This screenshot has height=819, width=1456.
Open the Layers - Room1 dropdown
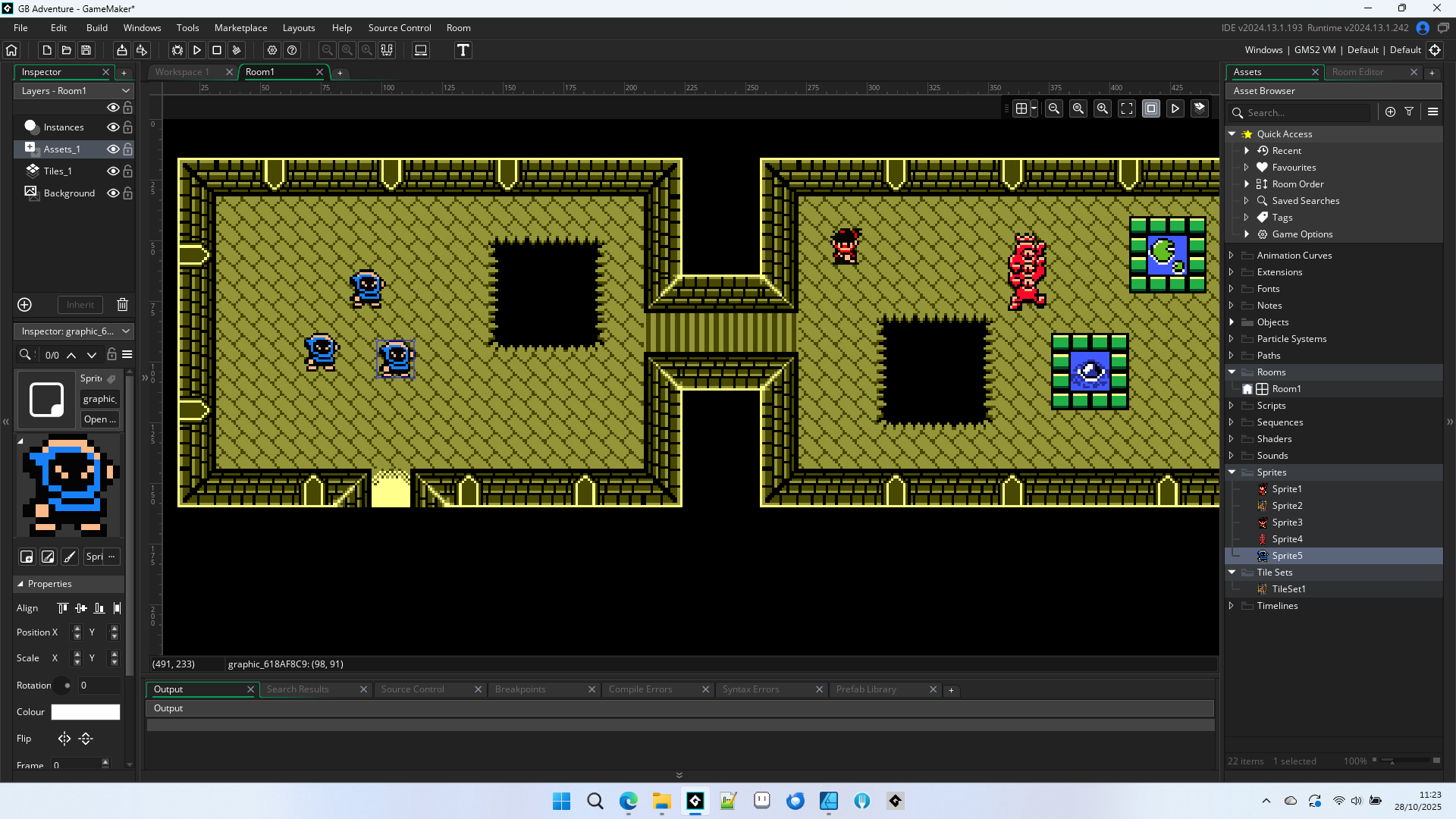pyautogui.click(x=74, y=90)
